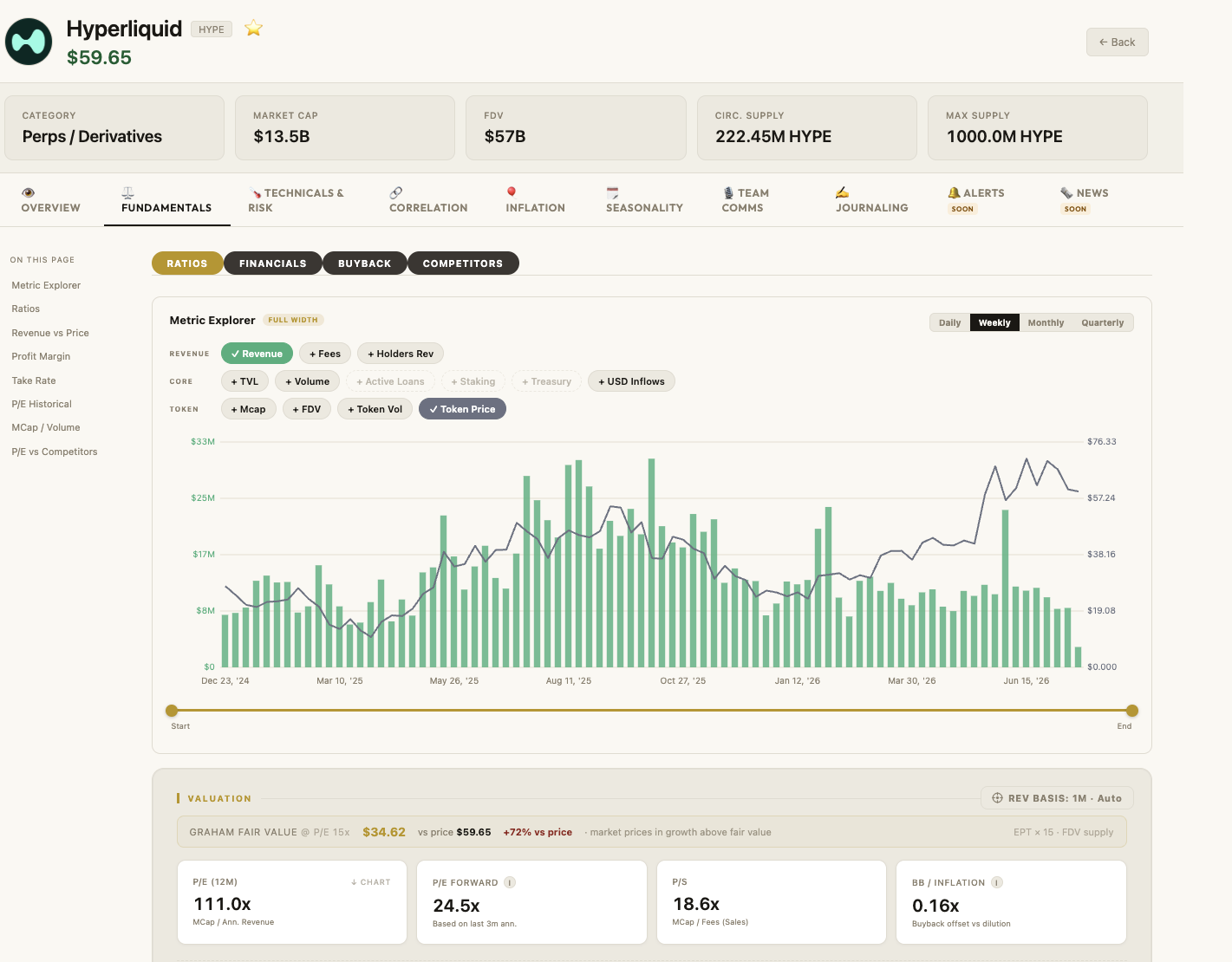
Task: Navigate to Profit Margin section
Action: click(x=41, y=356)
